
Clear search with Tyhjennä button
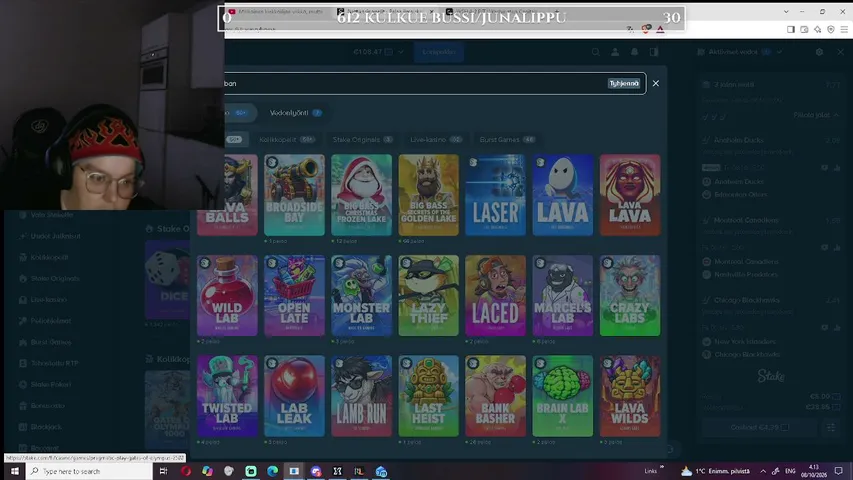pos(623,83)
